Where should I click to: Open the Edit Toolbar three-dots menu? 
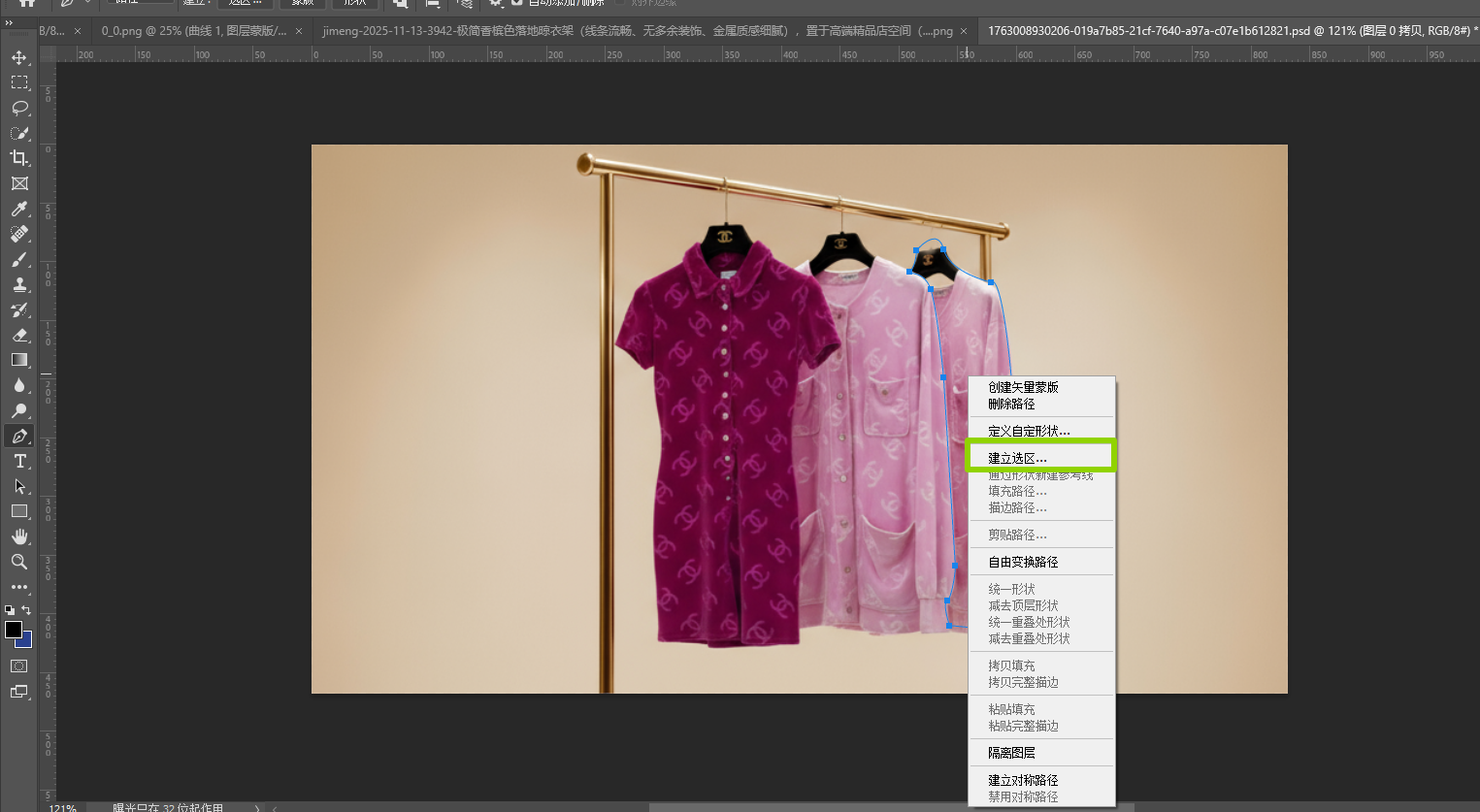pyautogui.click(x=19, y=587)
